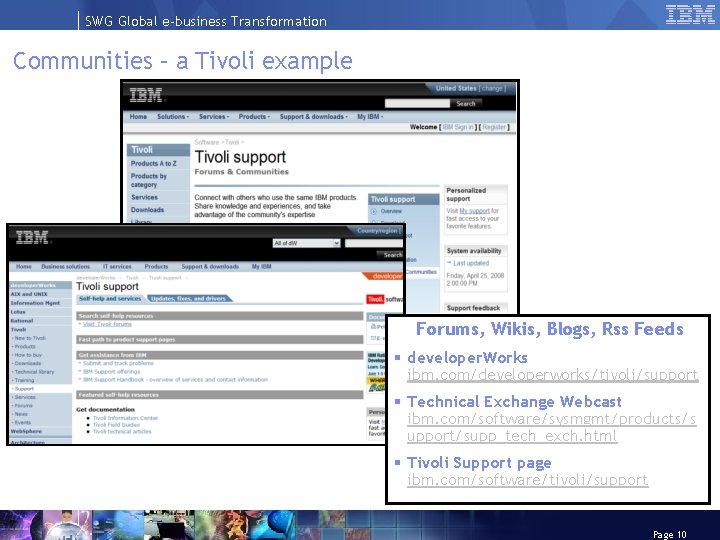Open 'IT services' in the developerWorks navigation
The height and width of the screenshot is (540, 720).
coord(117,266)
